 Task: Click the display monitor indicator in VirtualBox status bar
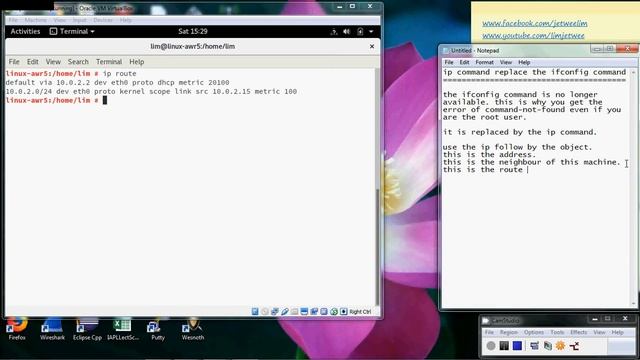point(304,311)
